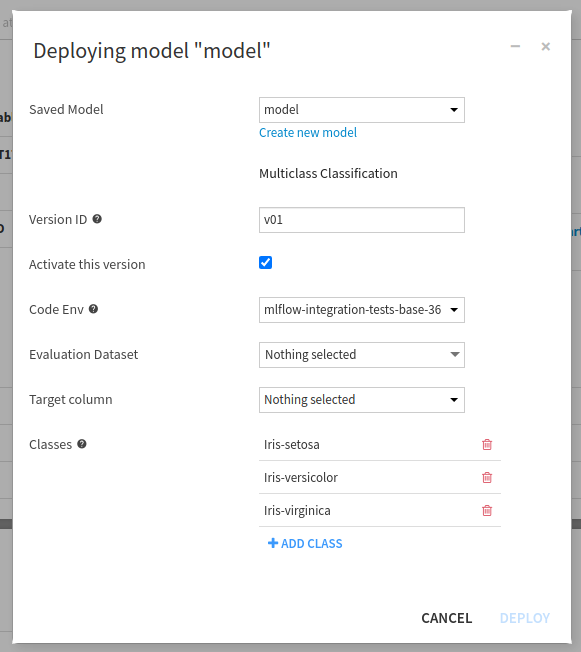Click the Multiclass Classification label
The height and width of the screenshot is (652, 581).
click(328, 173)
